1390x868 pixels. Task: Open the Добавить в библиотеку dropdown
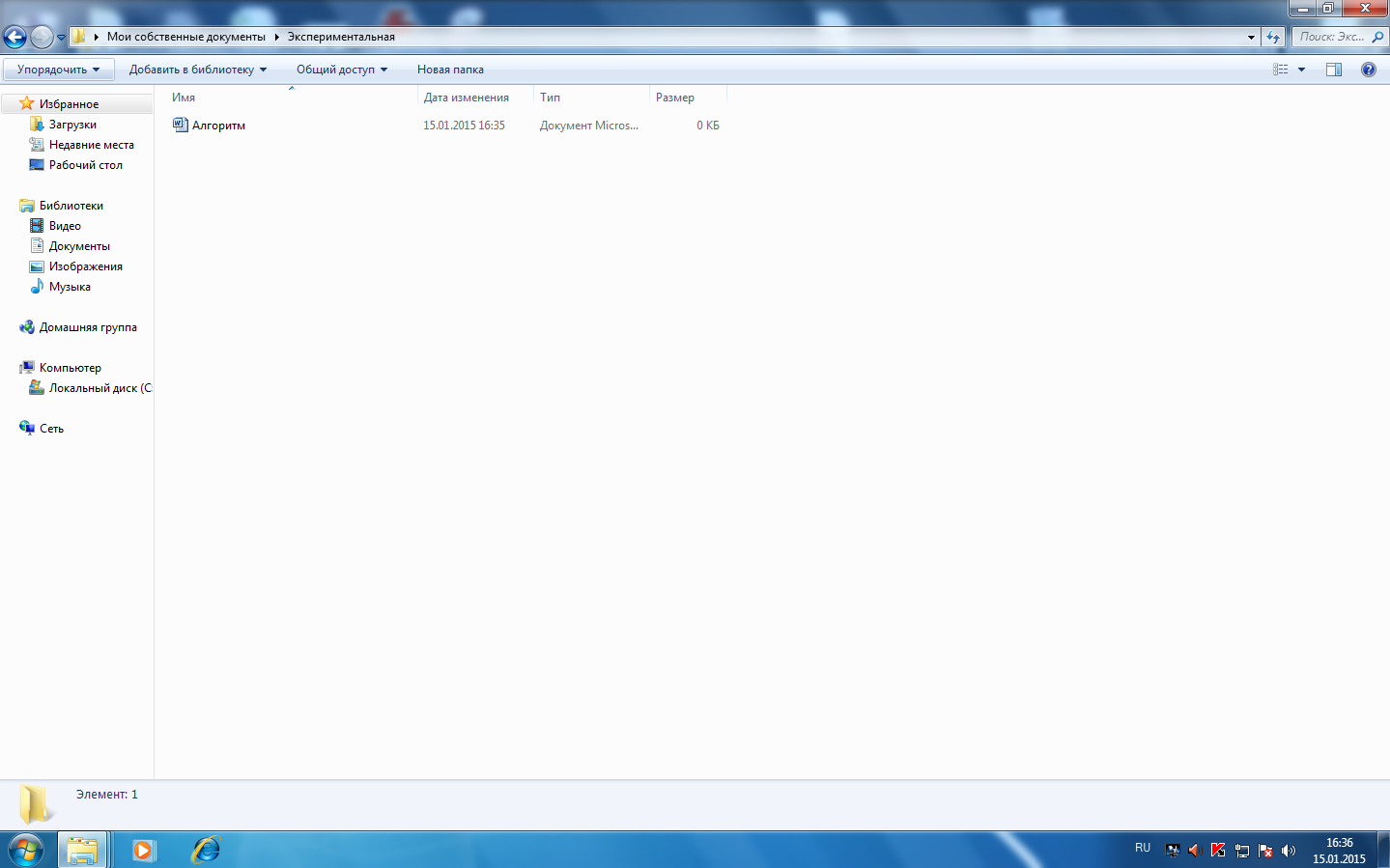click(198, 70)
